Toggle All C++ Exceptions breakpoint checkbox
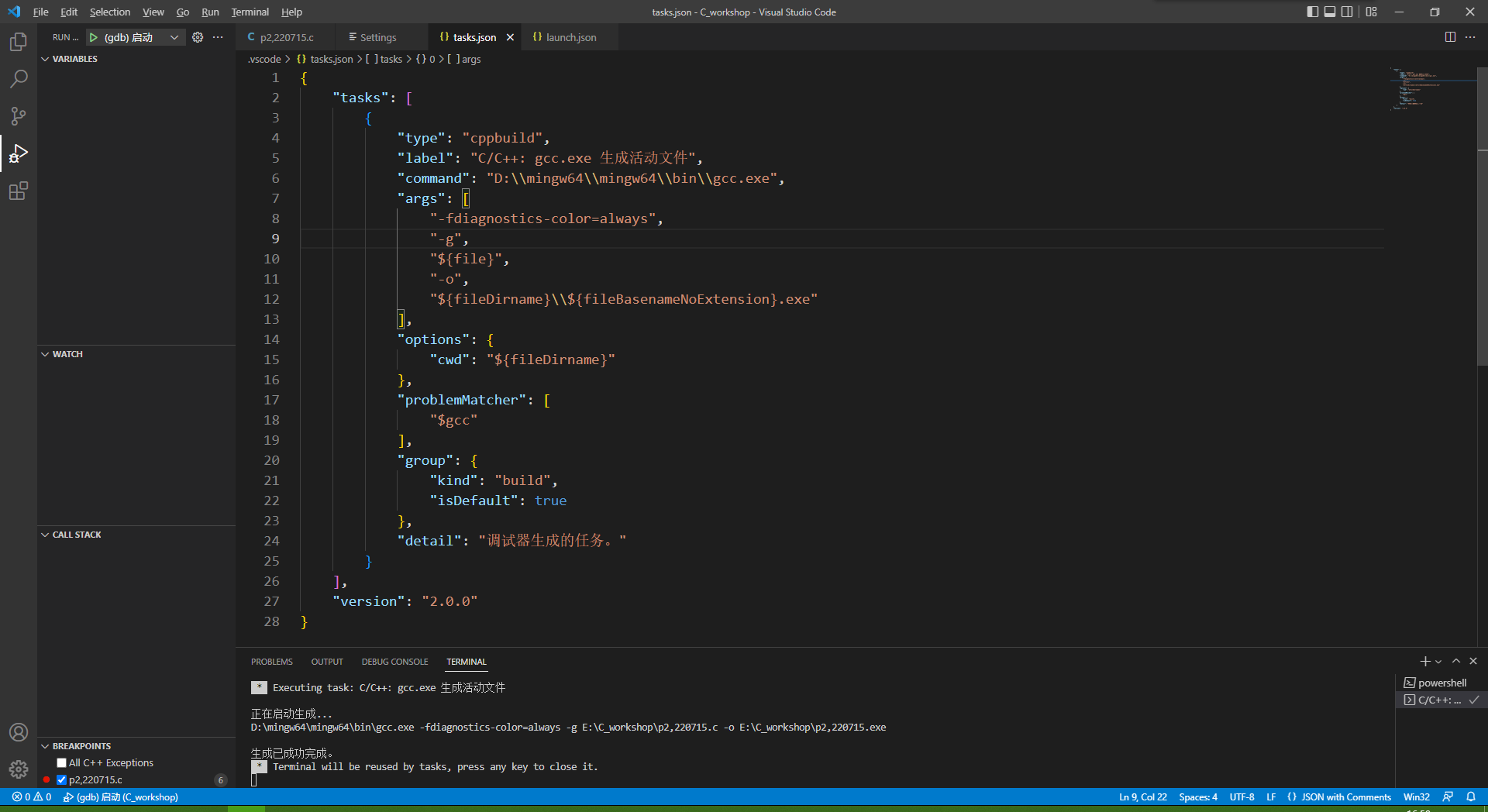This screenshot has height=812, width=1488. click(x=61, y=763)
